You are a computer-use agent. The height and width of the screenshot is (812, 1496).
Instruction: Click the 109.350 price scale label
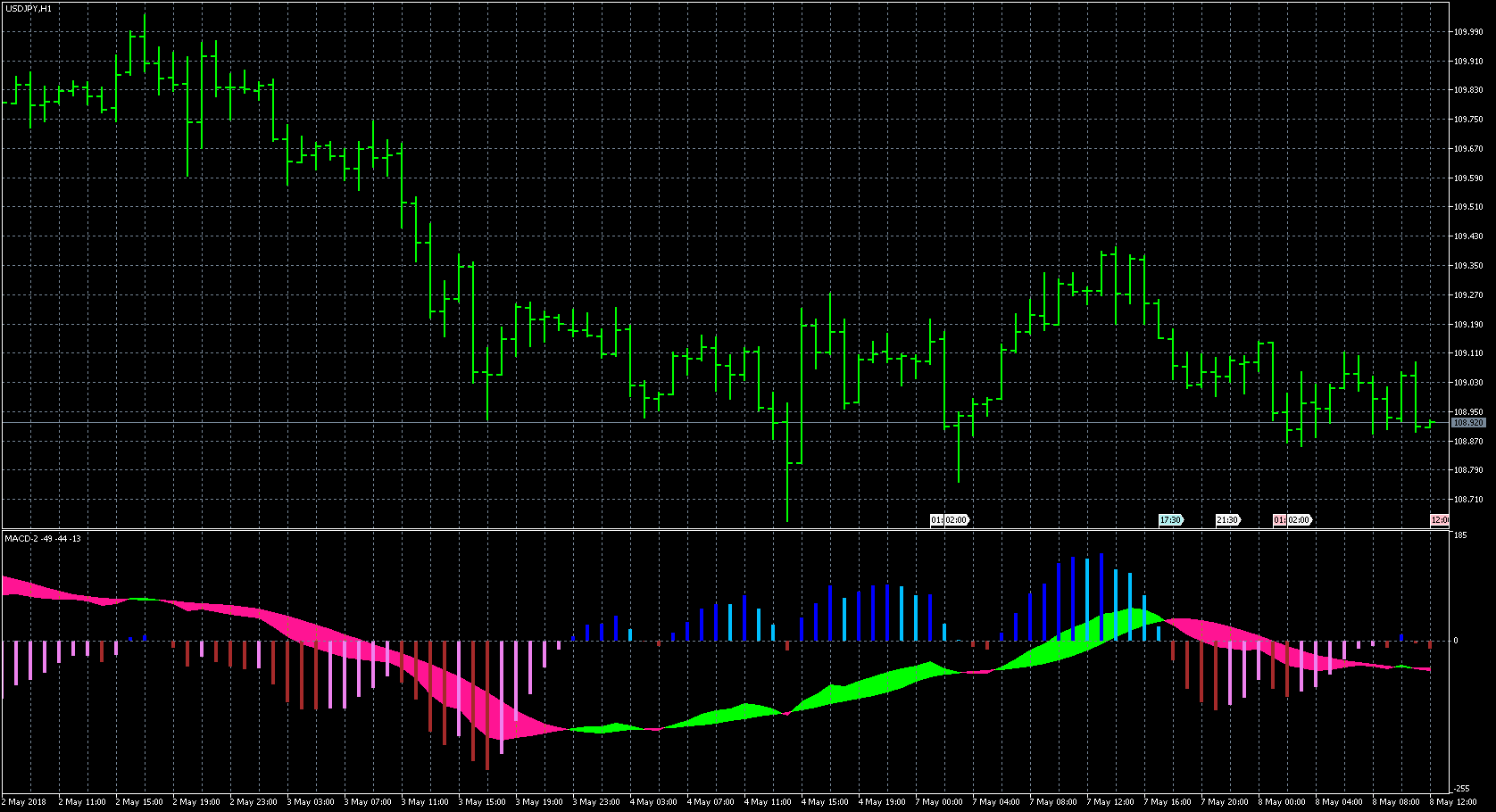(x=1468, y=266)
